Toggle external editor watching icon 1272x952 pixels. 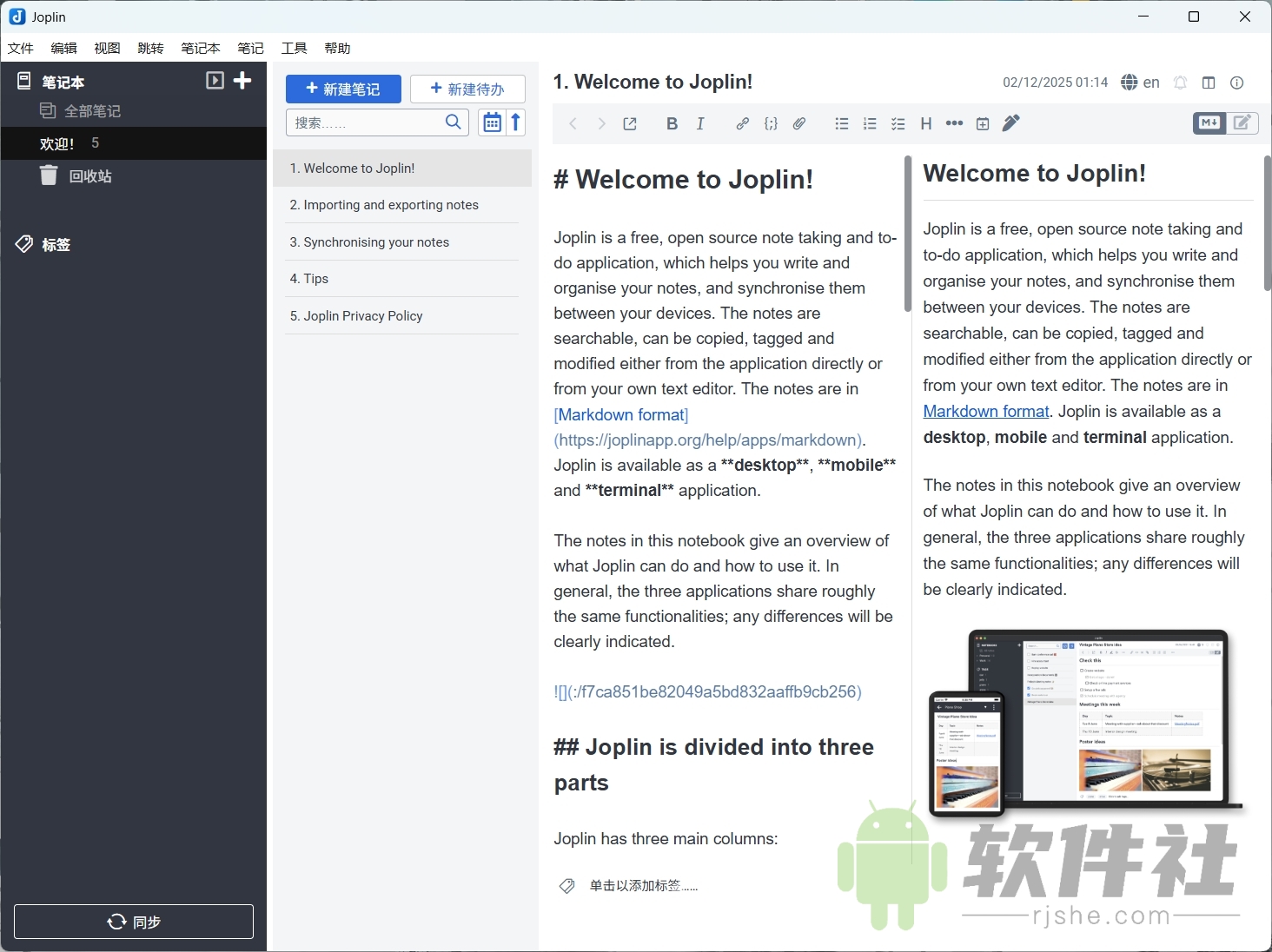(x=629, y=123)
